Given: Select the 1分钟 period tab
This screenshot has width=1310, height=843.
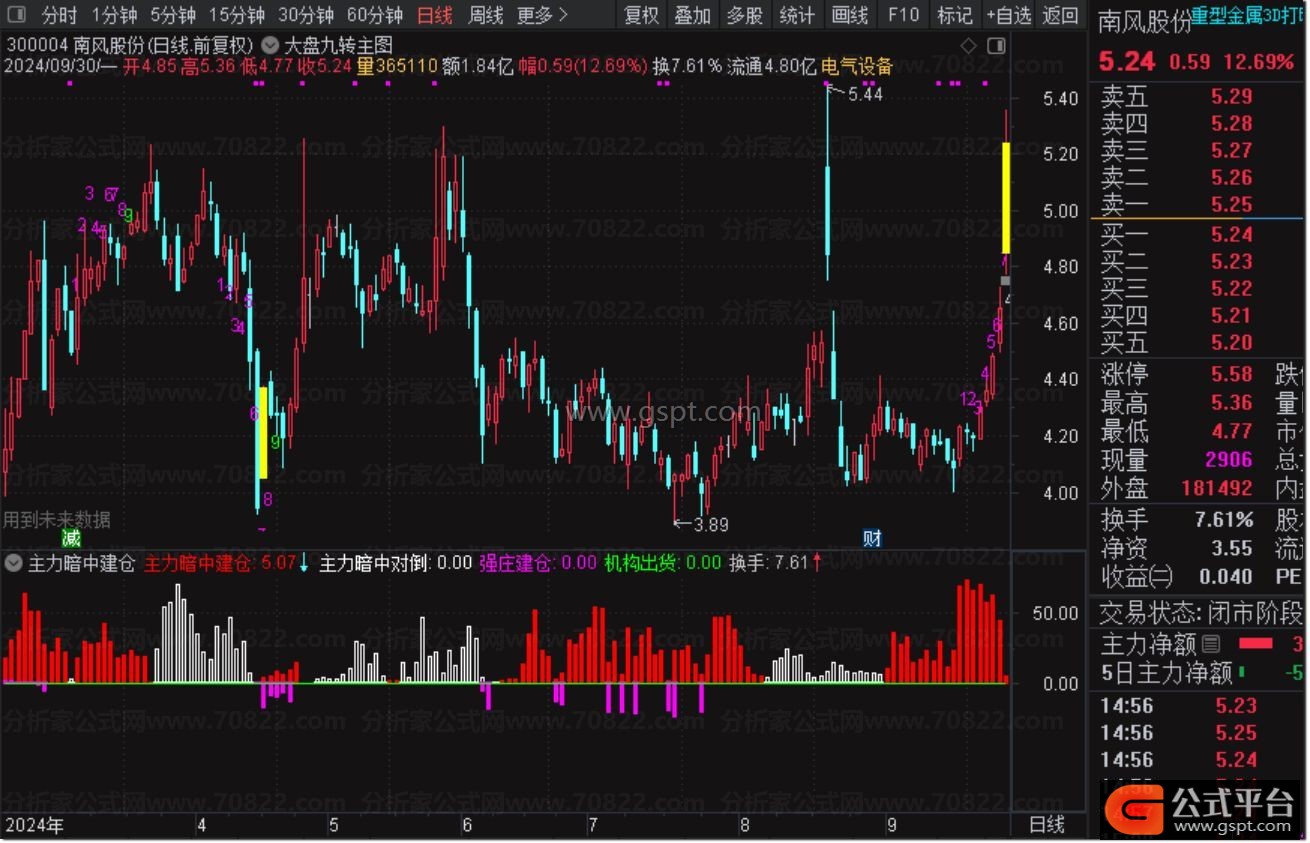Looking at the screenshot, I should [114, 15].
